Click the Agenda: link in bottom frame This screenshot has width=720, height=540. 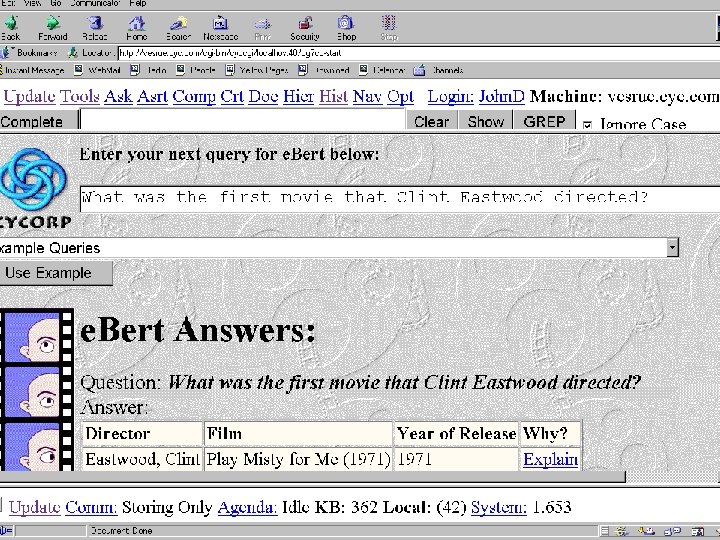pyautogui.click(x=248, y=507)
